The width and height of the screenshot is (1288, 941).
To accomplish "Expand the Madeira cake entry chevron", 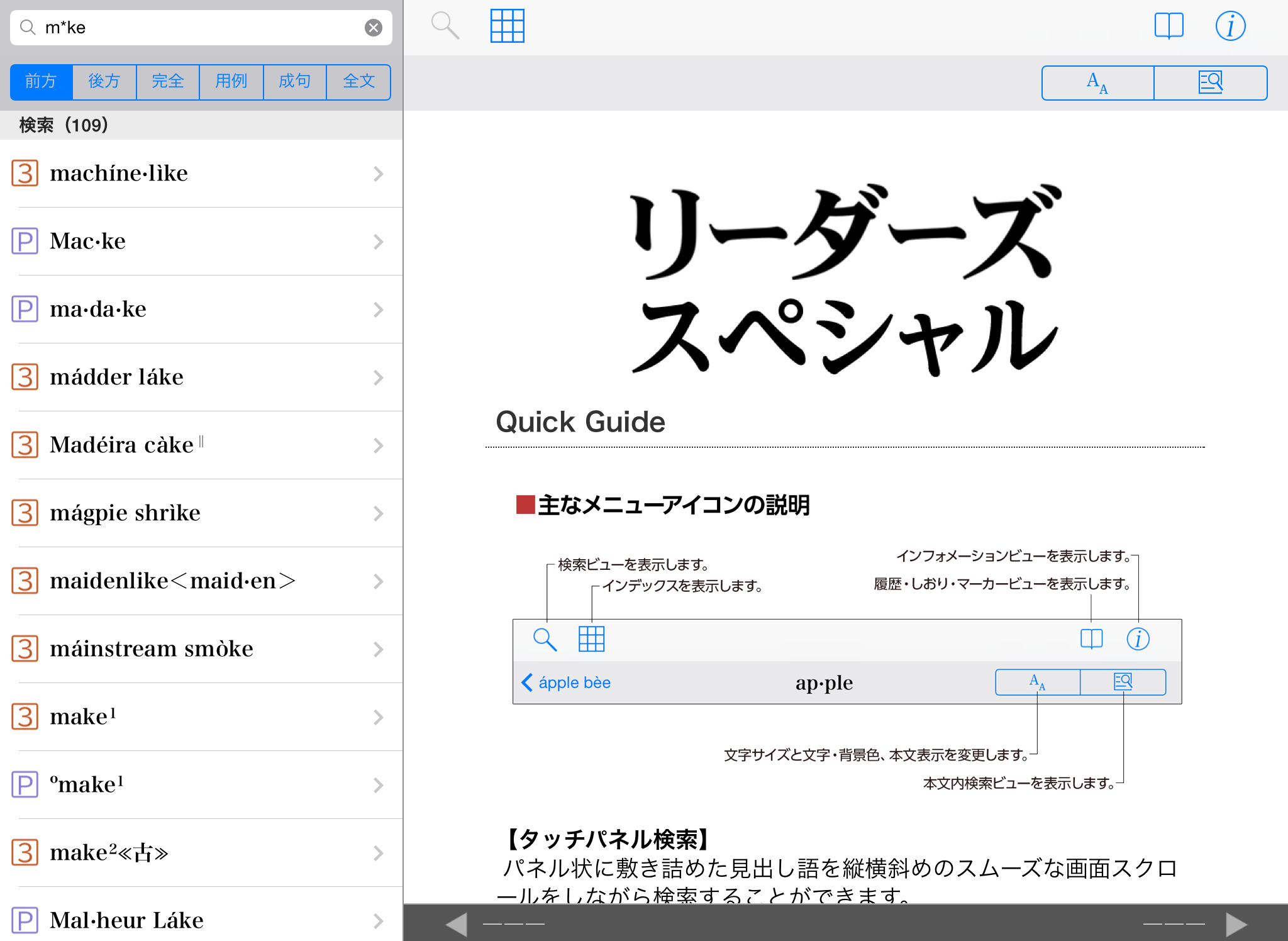I will (378, 445).
